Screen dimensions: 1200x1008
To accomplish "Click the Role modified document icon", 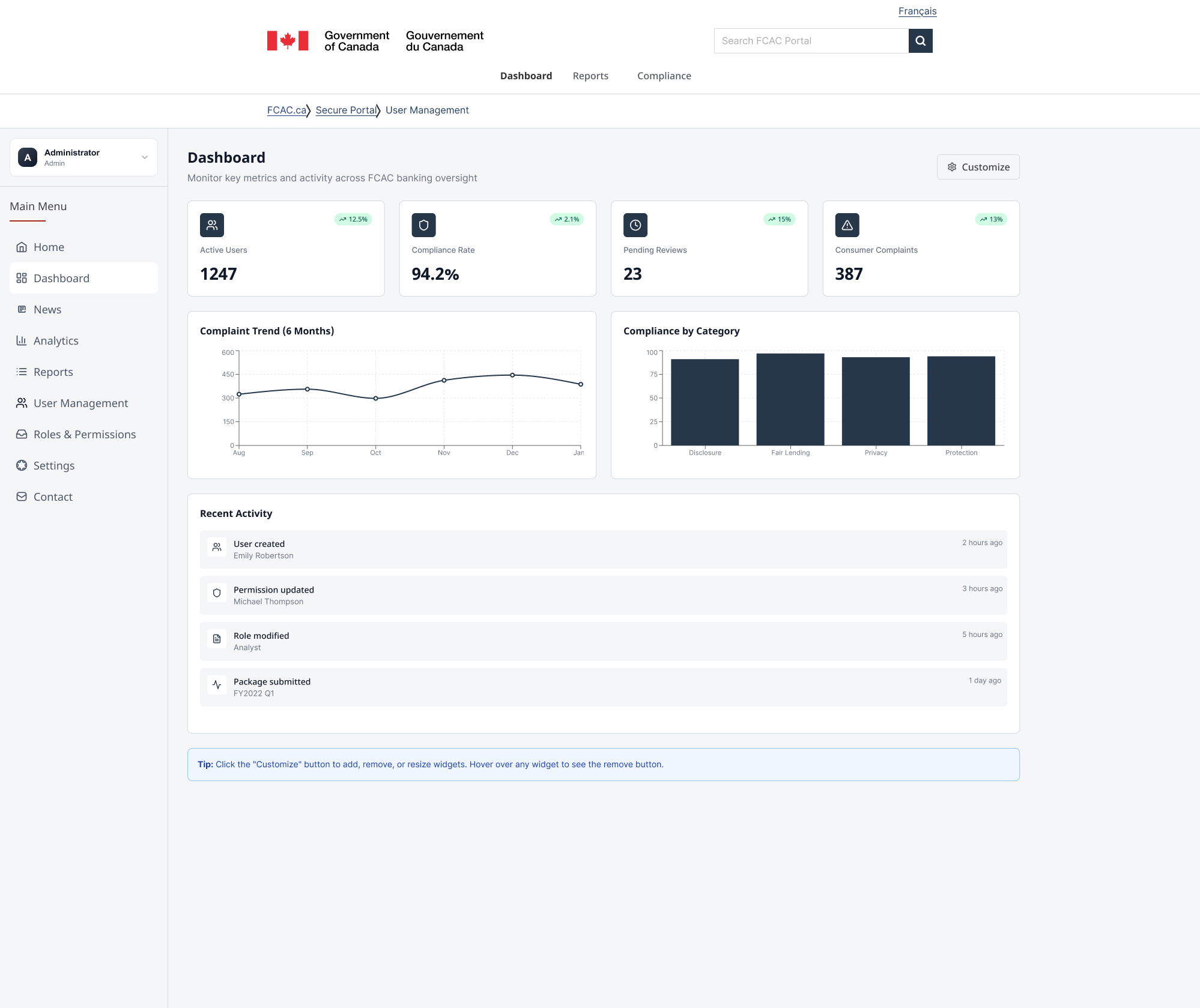I will [x=217, y=639].
